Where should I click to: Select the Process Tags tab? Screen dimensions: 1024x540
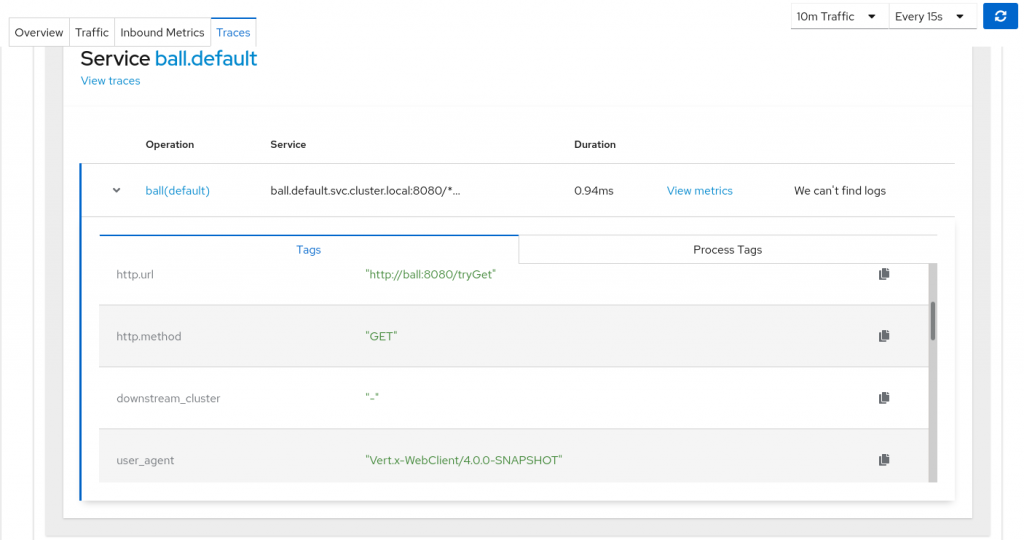(x=727, y=250)
